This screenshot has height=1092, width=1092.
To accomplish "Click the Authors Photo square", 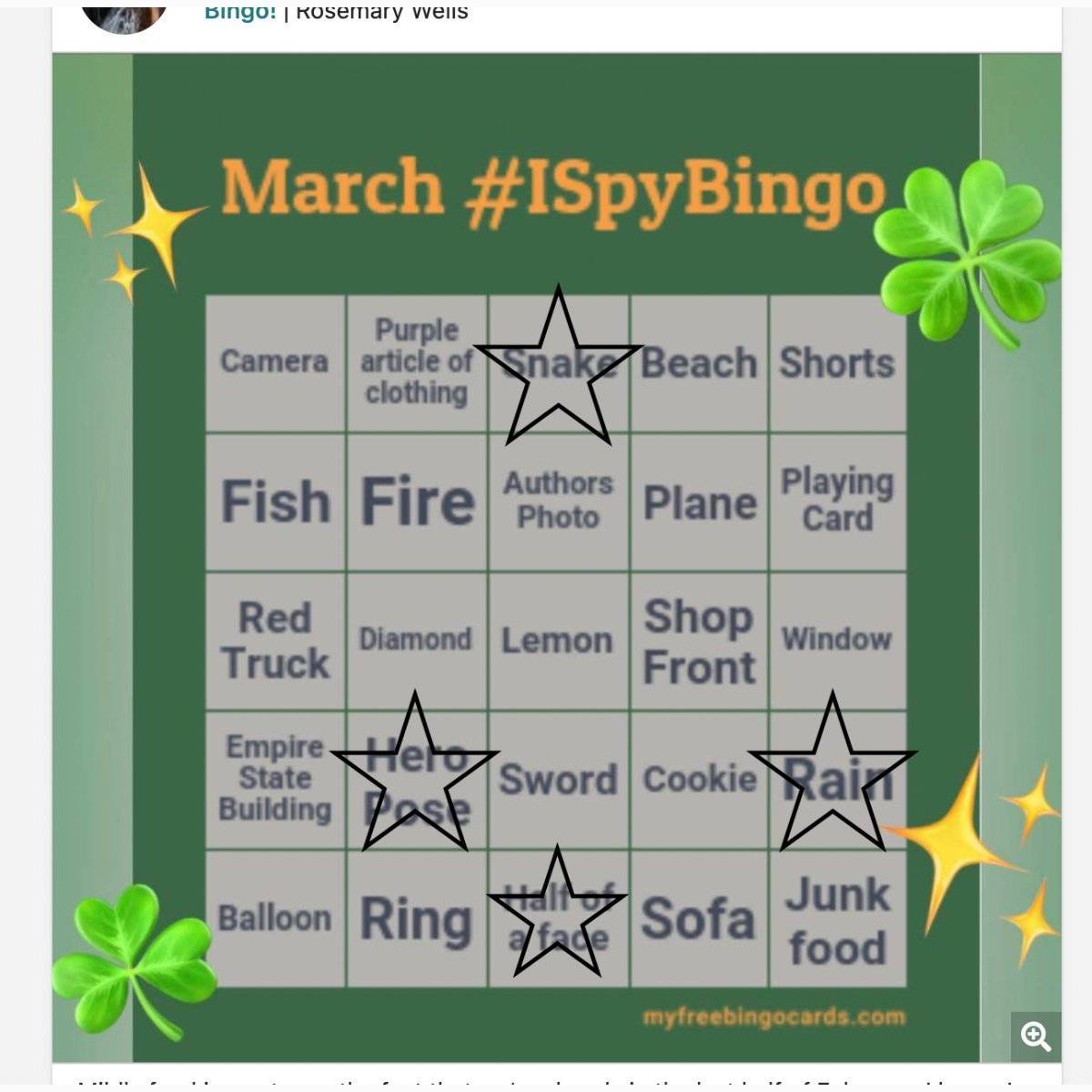I will pos(558,500).
